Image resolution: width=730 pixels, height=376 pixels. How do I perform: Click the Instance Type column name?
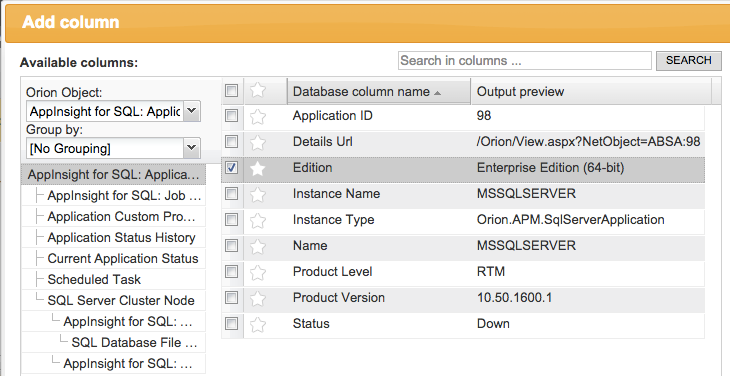click(333, 220)
